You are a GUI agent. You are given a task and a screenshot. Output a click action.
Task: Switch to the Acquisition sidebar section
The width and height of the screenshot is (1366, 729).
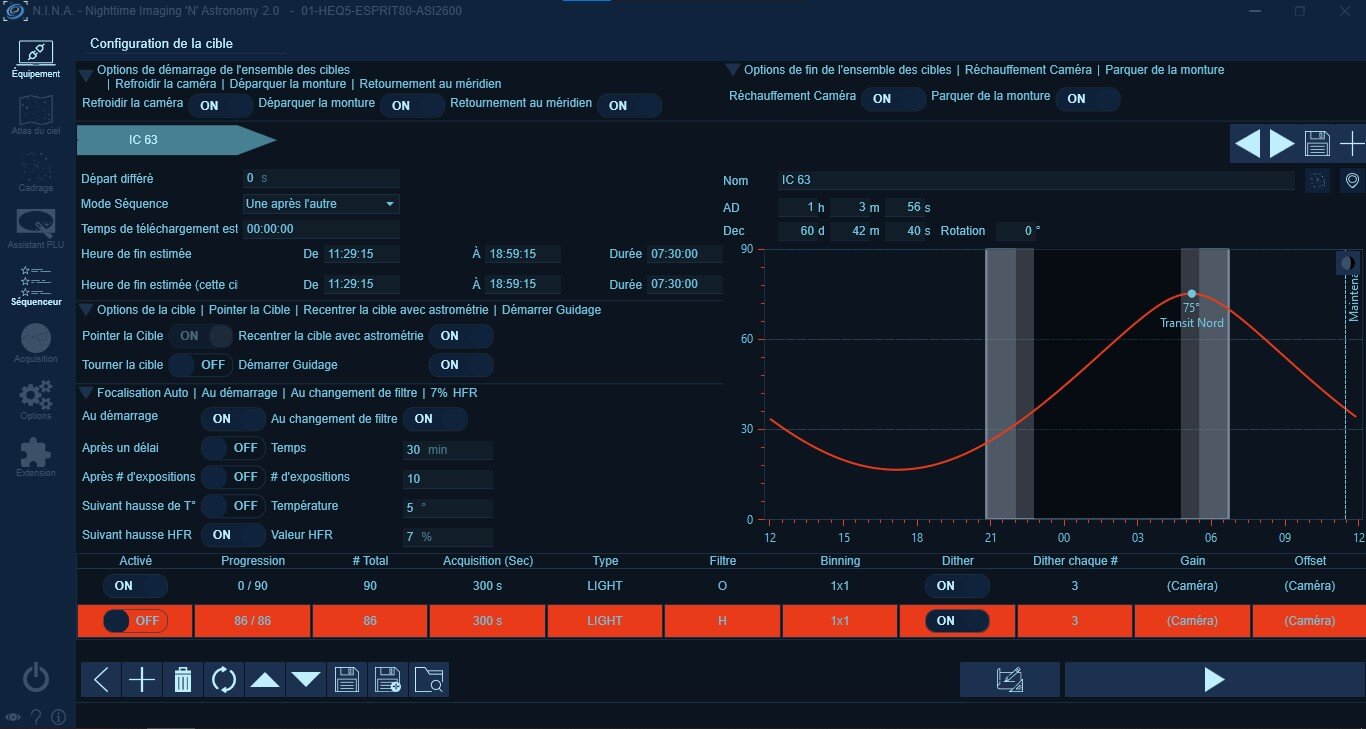coord(36,342)
